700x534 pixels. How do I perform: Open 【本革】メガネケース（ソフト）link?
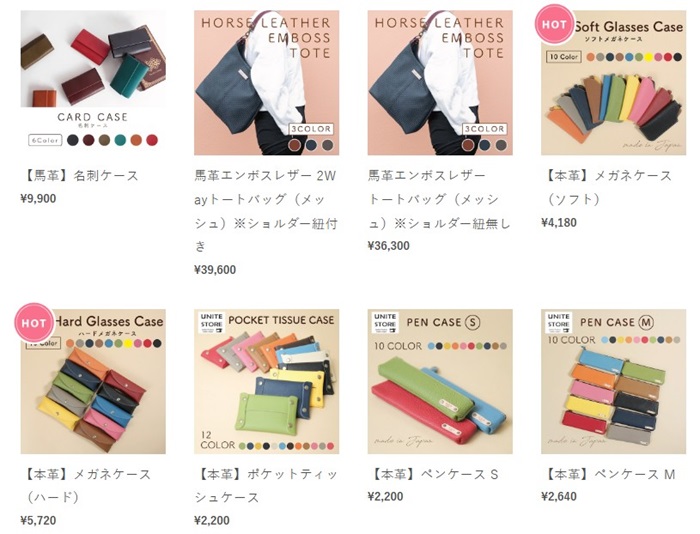click(608, 187)
